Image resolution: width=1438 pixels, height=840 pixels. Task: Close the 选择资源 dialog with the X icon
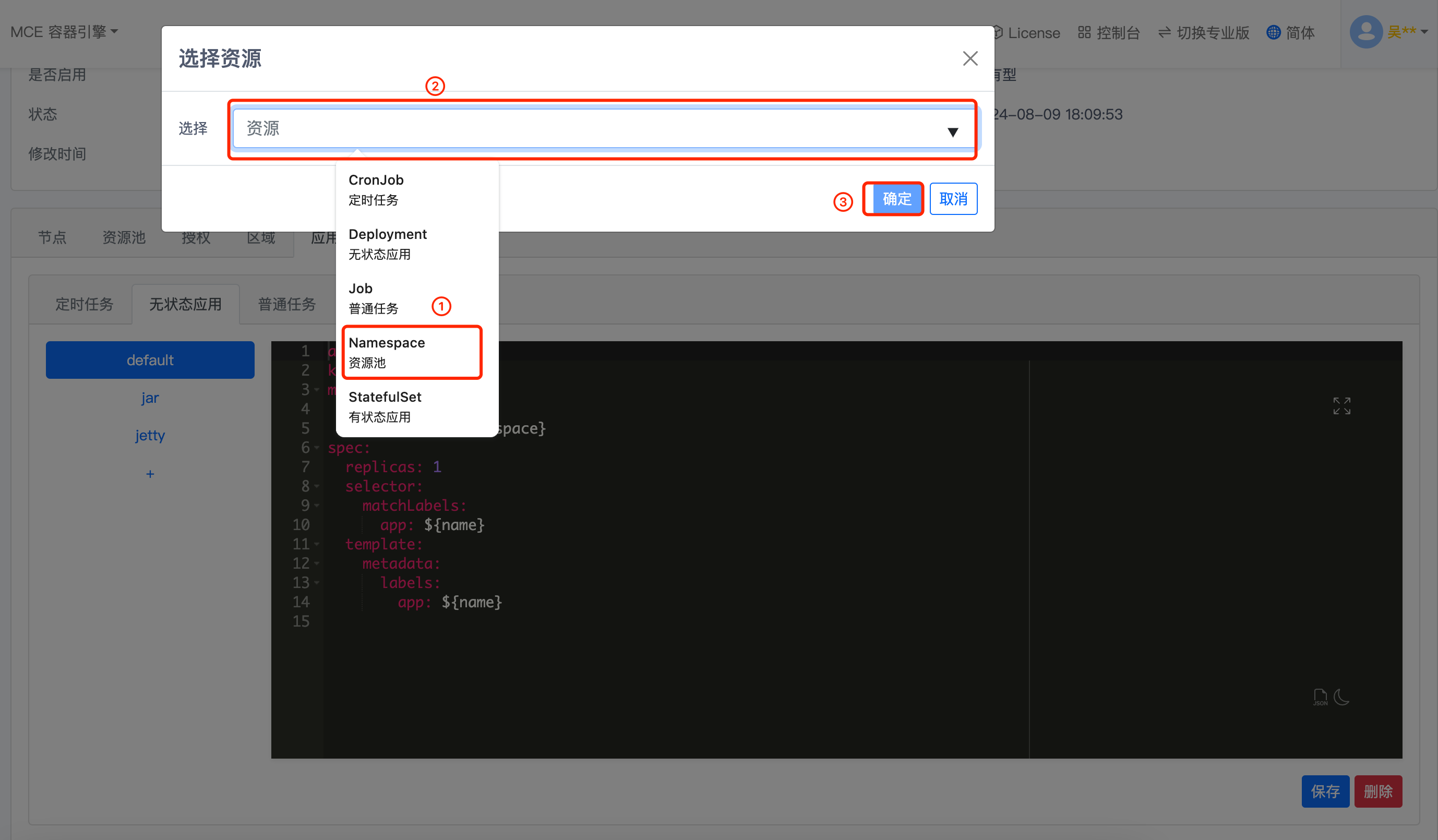[970, 58]
